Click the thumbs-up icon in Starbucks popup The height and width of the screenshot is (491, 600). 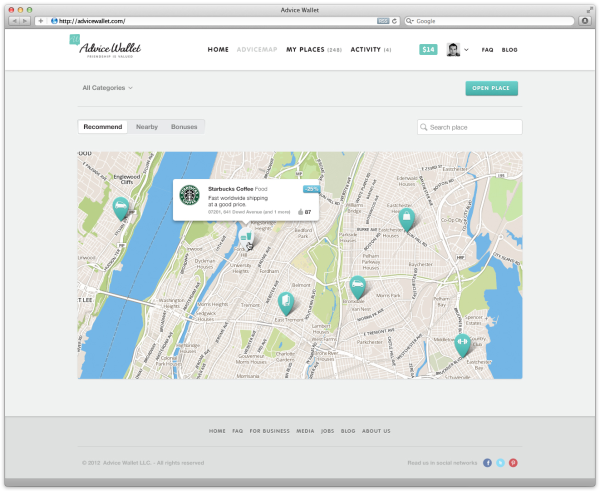299,212
